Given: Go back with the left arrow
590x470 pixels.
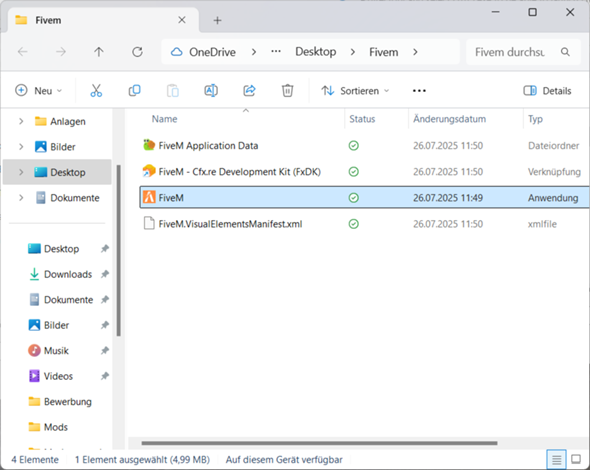Looking at the screenshot, I should coord(23,52).
